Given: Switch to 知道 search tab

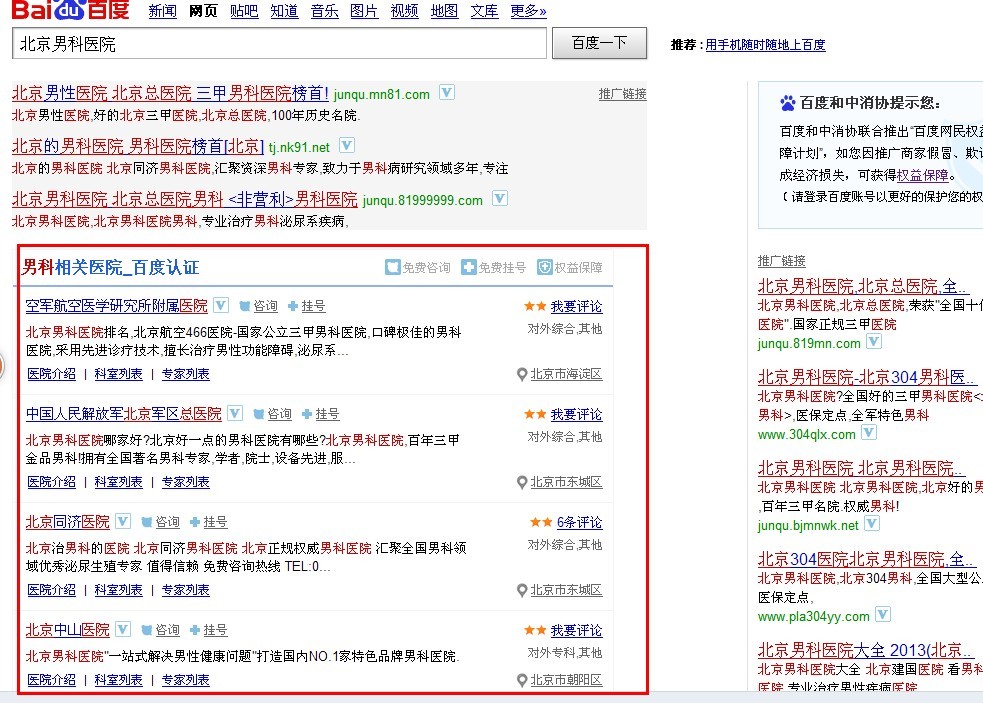Looking at the screenshot, I should click(284, 11).
